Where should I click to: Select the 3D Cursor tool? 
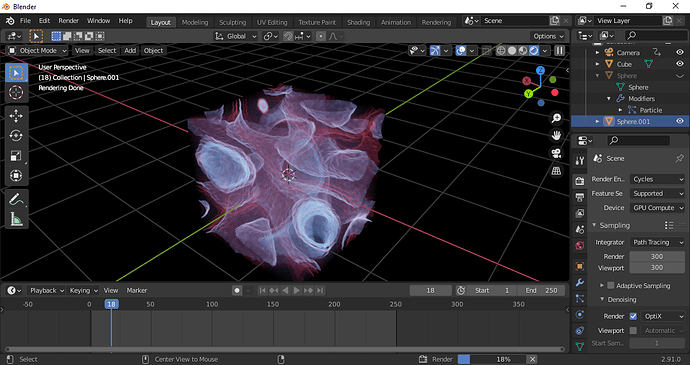[16, 92]
